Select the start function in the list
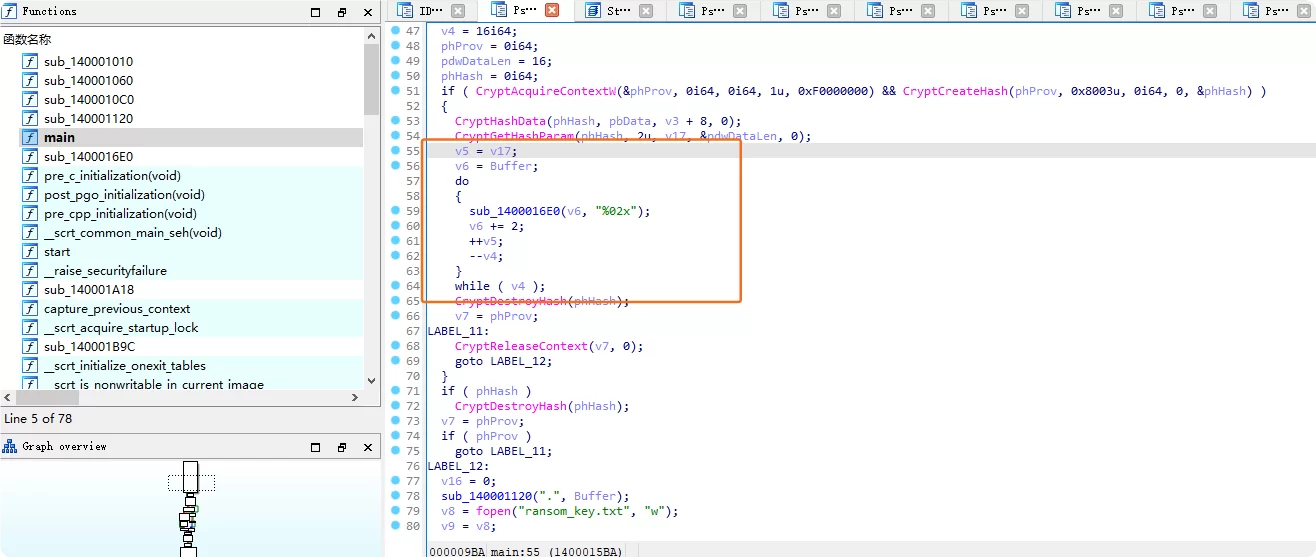 tap(57, 252)
